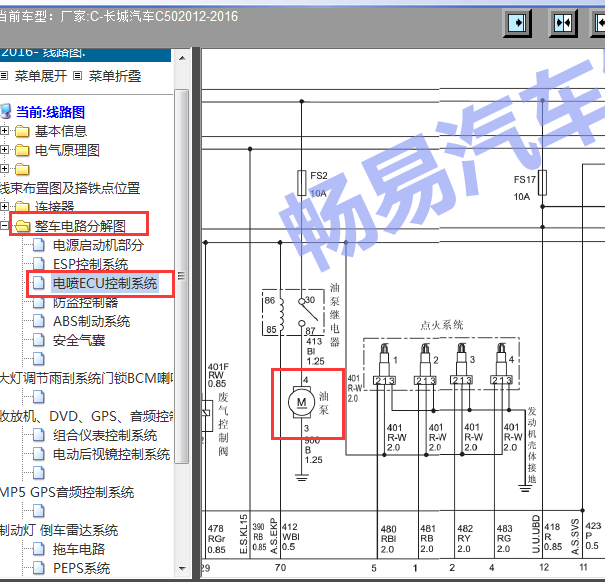This screenshot has width=605, height=582.
Task: Click page icon beside PEPS系统
Action: pyautogui.click(x=38, y=568)
